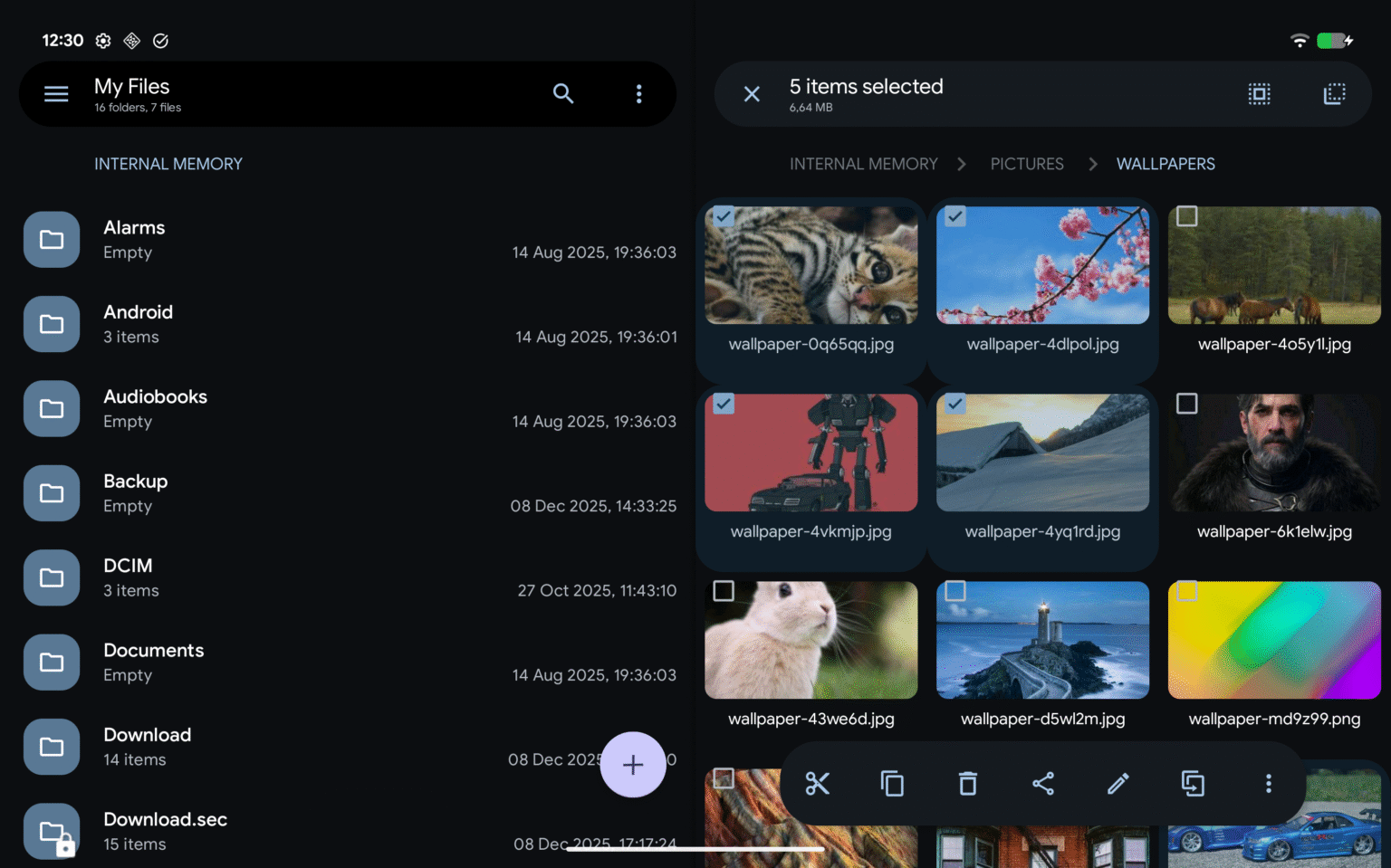Open the navigation drawer via hamburger menu
Screen dimensions: 1391x868
[56, 93]
